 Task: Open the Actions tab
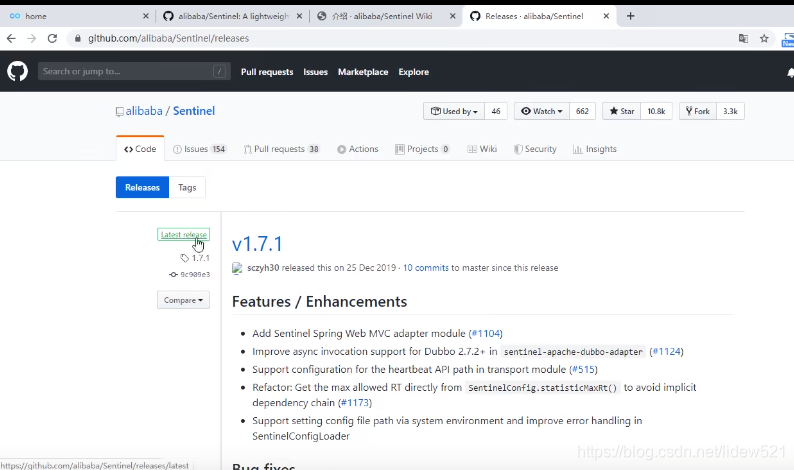click(x=358, y=149)
